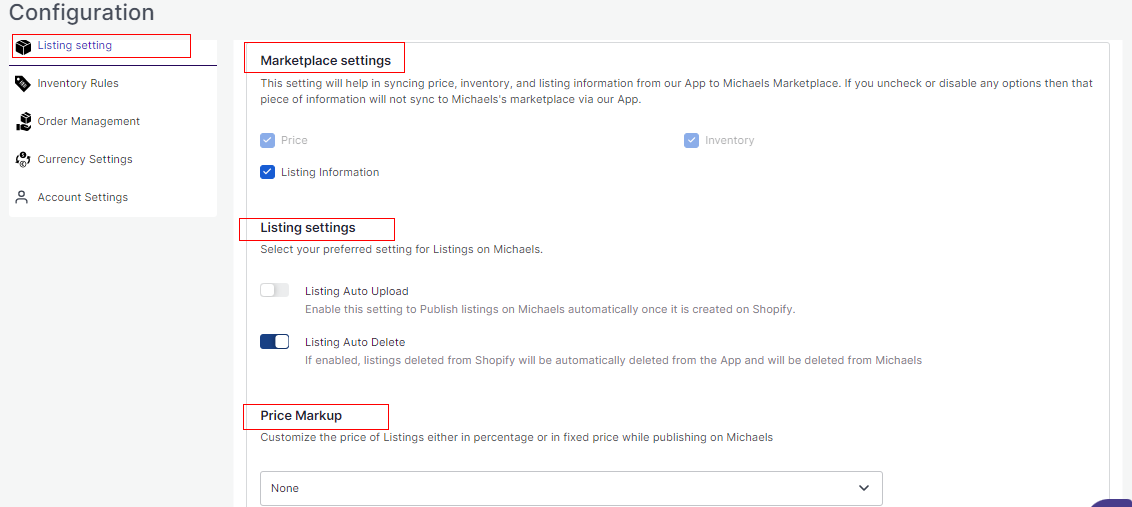
Task: Click the Price Markup dropdown chevron arrow
Action: click(864, 488)
